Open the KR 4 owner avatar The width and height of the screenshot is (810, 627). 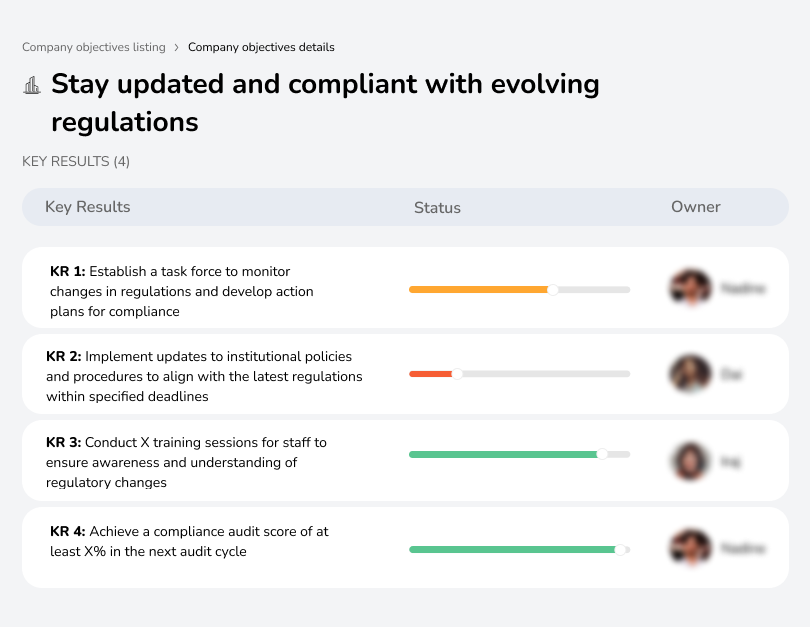point(690,548)
